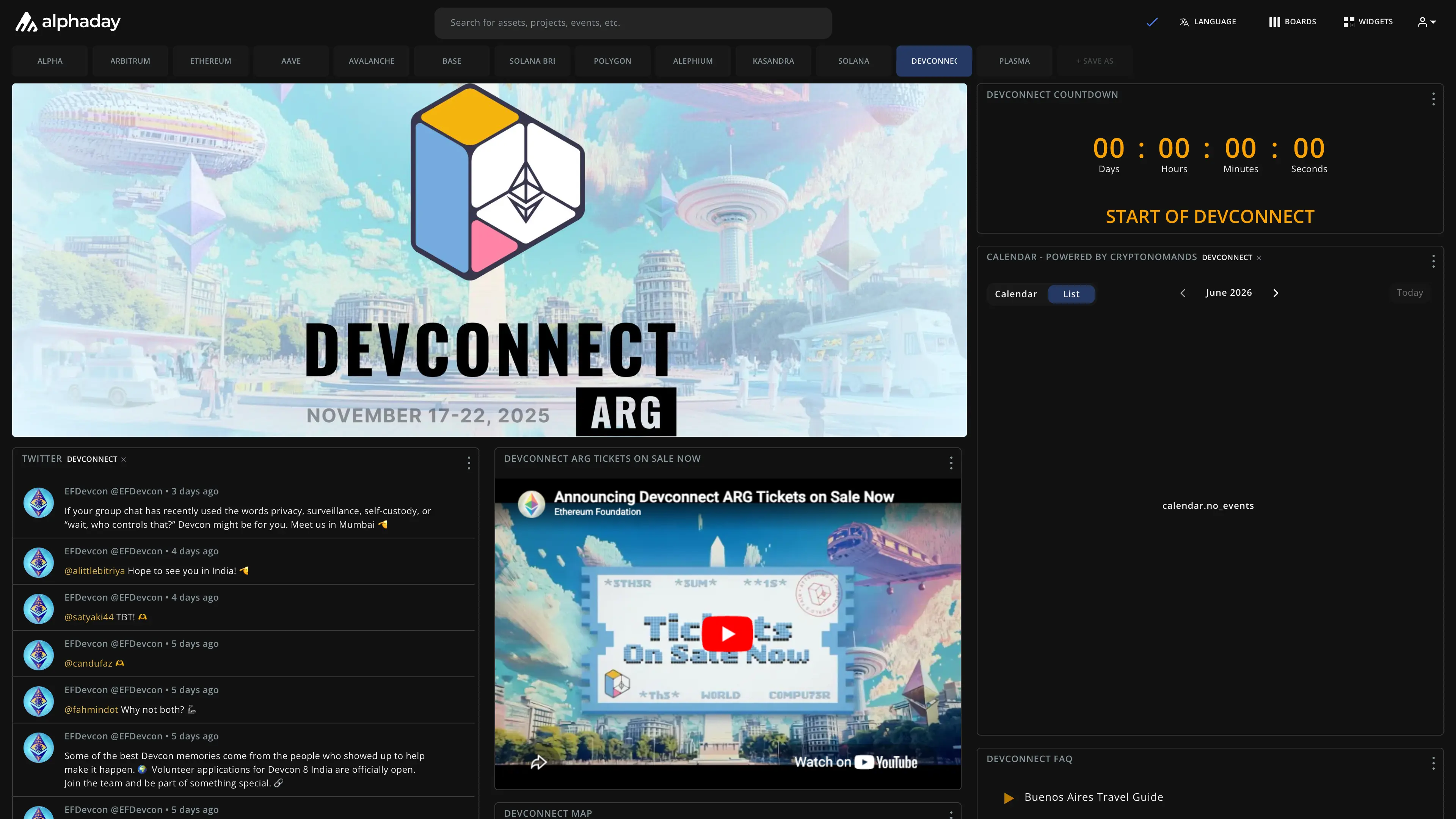Click EFDevcon avatar on 3 days ago tweet
The height and width of the screenshot is (819, 1456).
38,503
